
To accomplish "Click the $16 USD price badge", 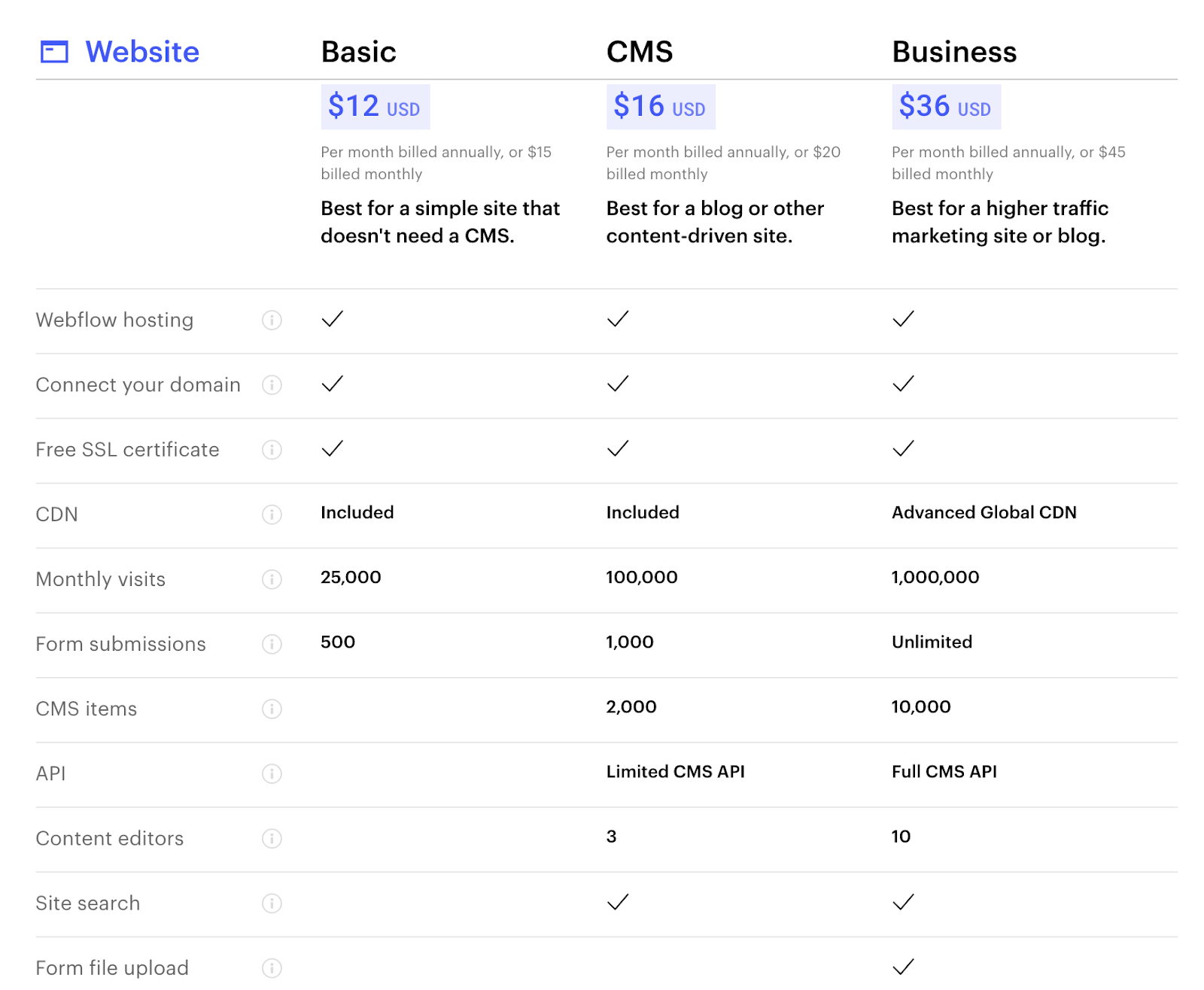I will tap(661, 107).
